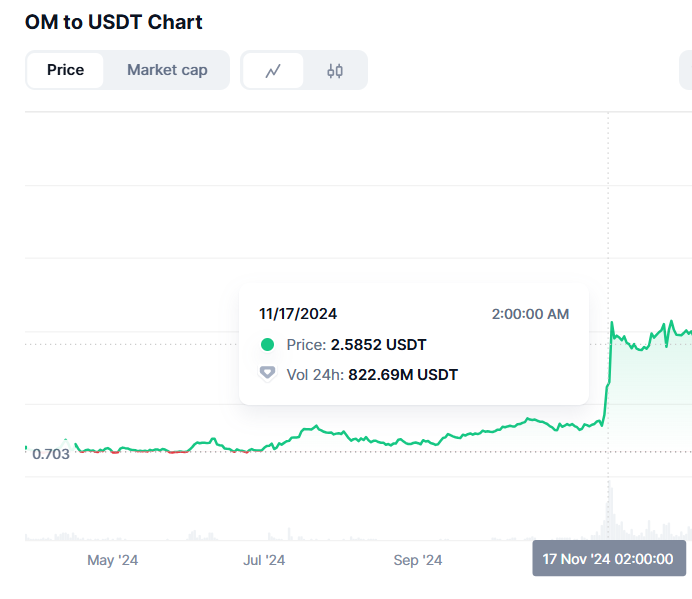The width and height of the screenshot is (692, 599).
Task: Click the July price peak on the chart line
Action: pos(316,426)
